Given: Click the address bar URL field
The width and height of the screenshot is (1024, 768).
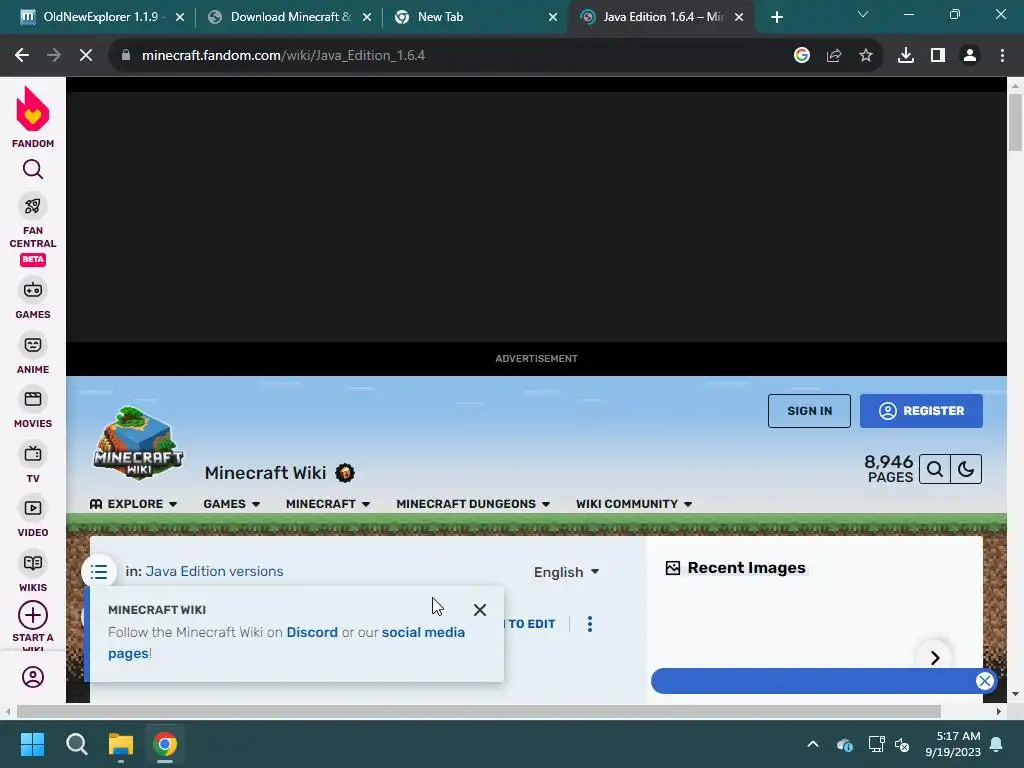Looking at the screenshot, I should tap(451, 56).
